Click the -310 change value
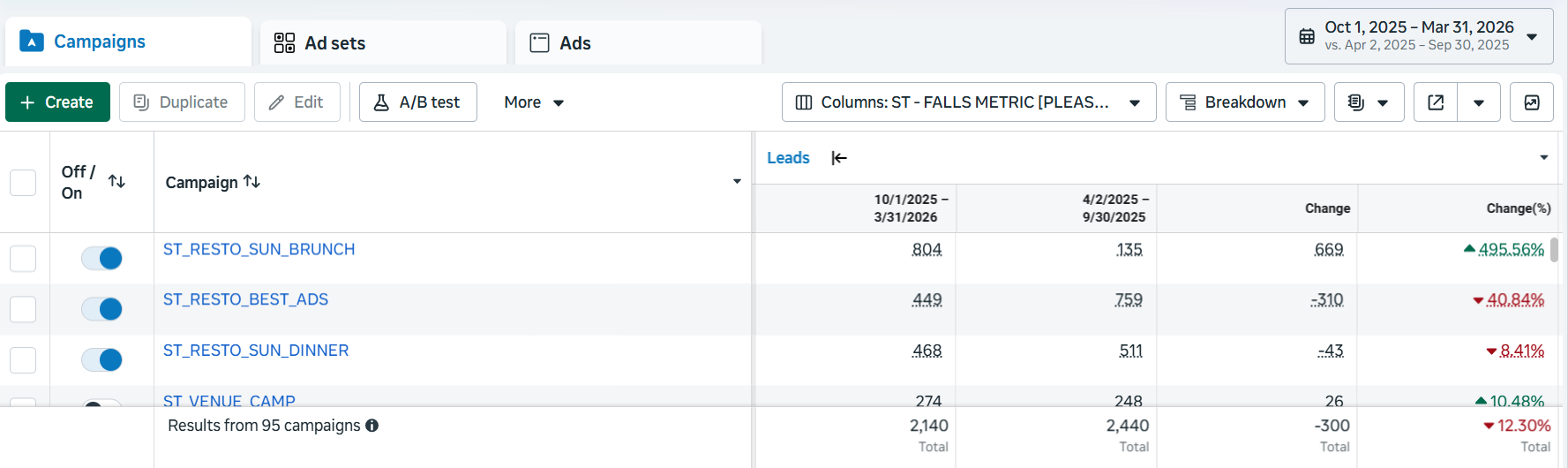This screenshot has width=1568, height=468. click(x=1327, y=300)
